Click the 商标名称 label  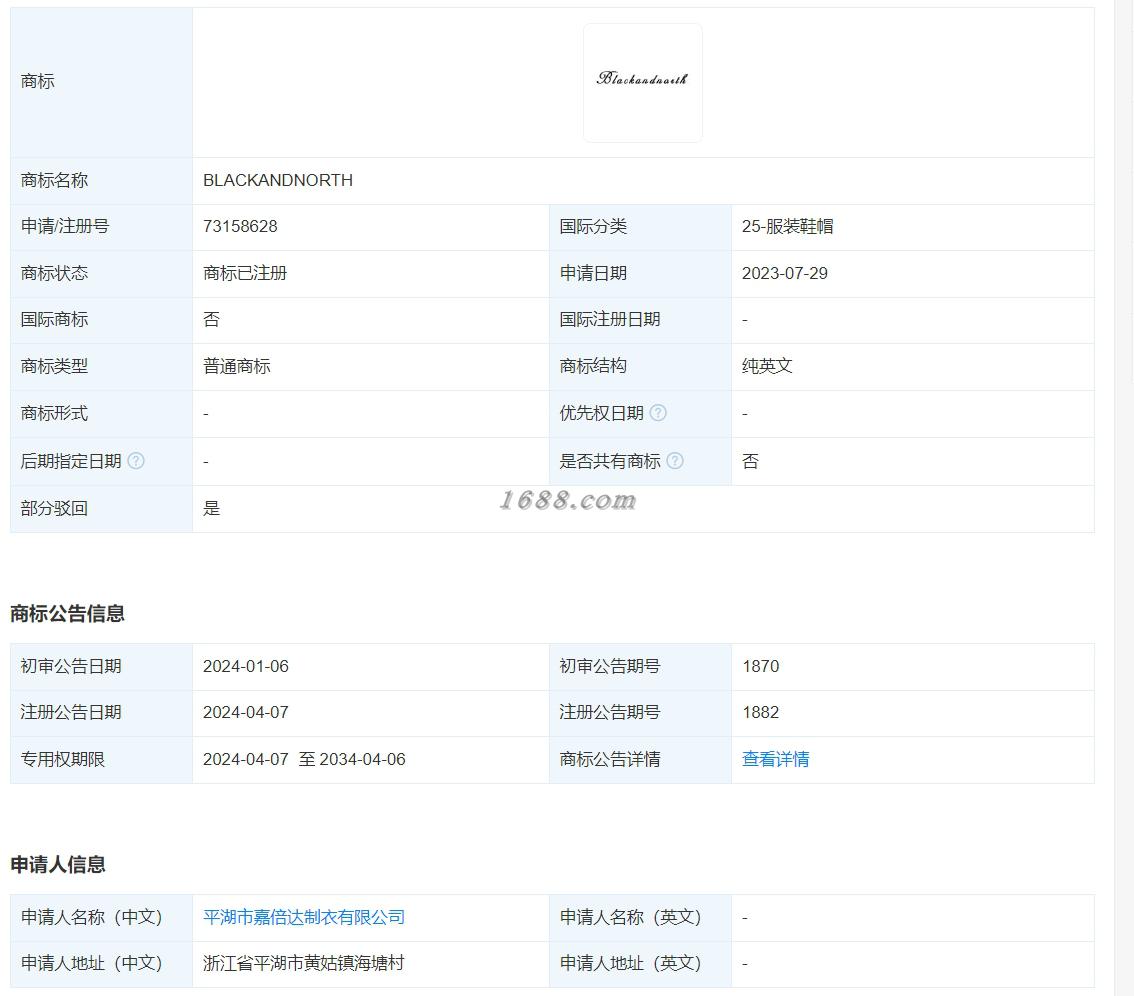point(54,180)
